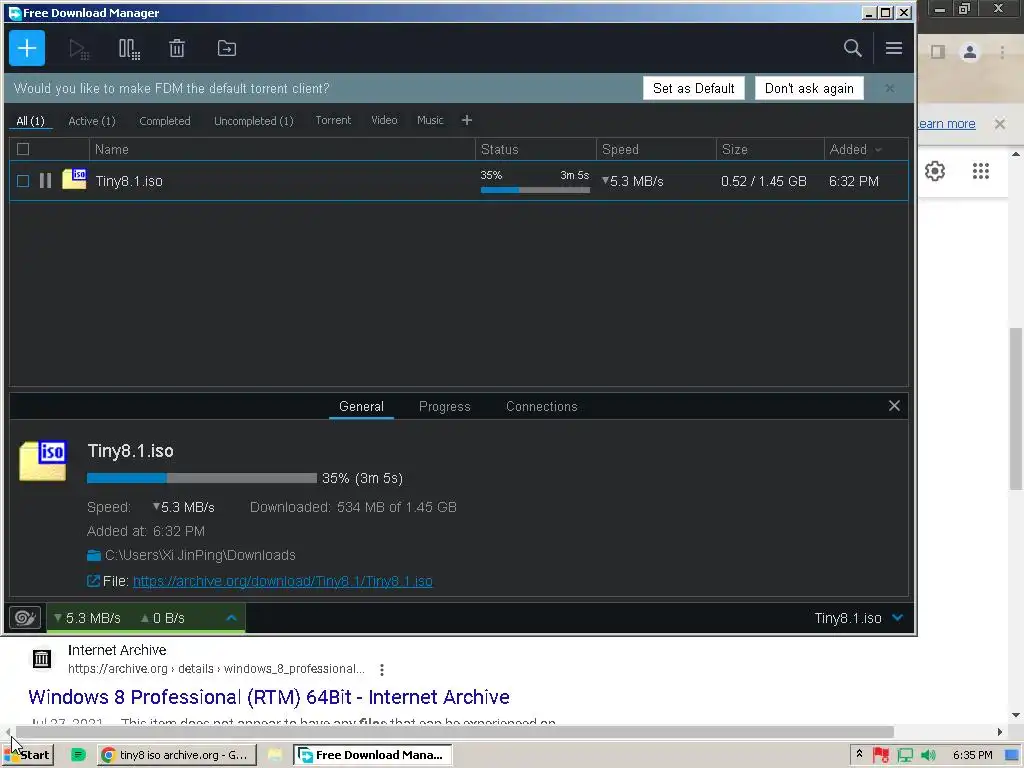Image resolution: width=1024 pixels, height=768 pixels.
Task: Close the download details panel
Action: click(x=894, y=406)
